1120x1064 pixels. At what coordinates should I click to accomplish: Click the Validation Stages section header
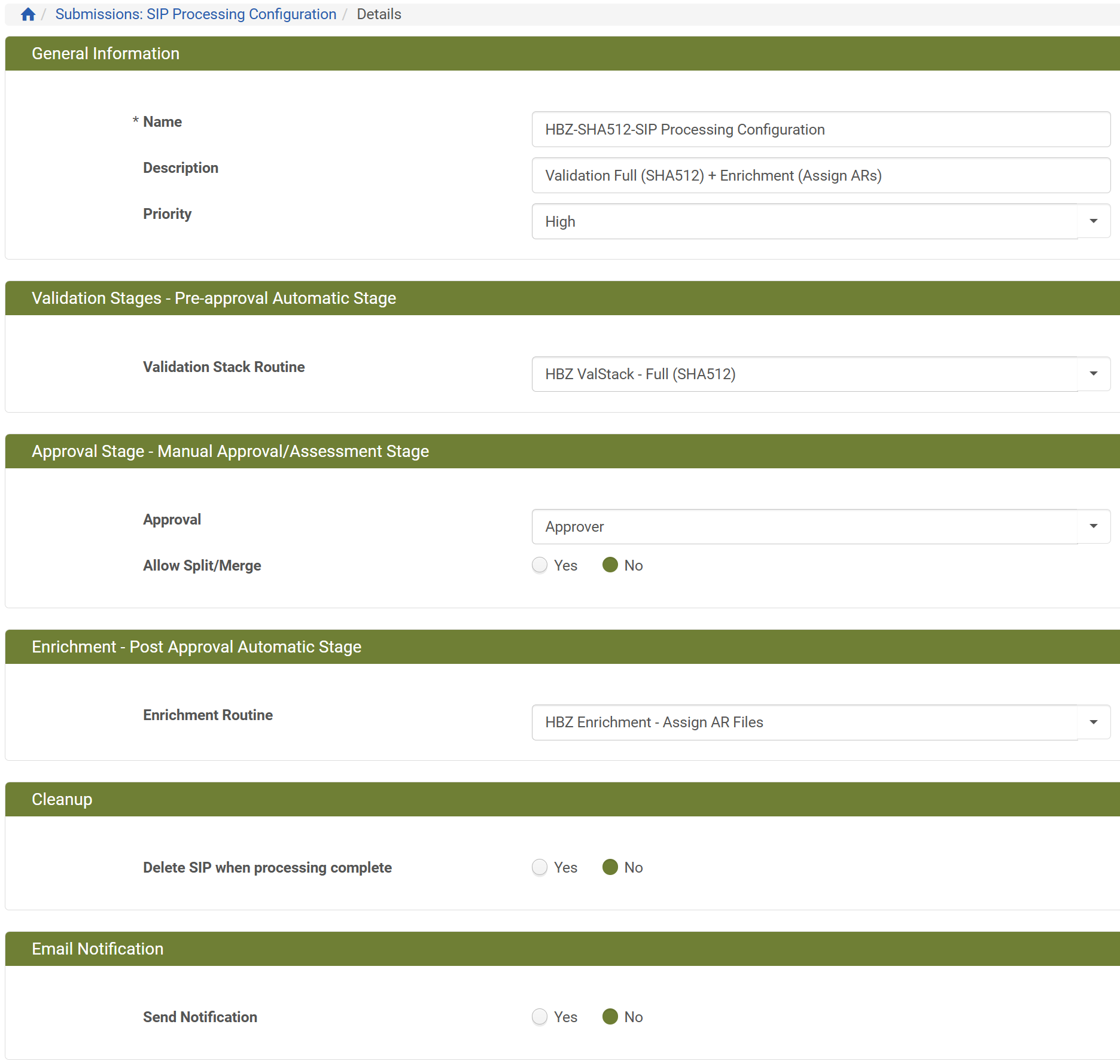click(x=214, y=298)
